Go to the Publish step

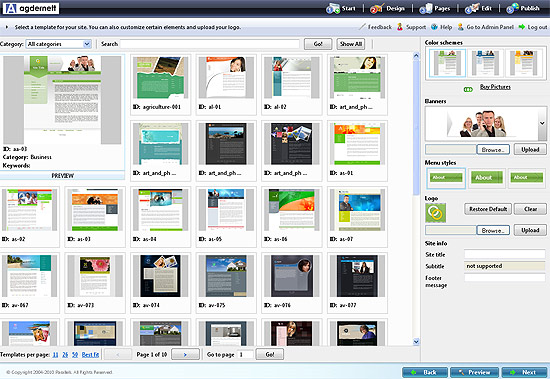(523, 8)
